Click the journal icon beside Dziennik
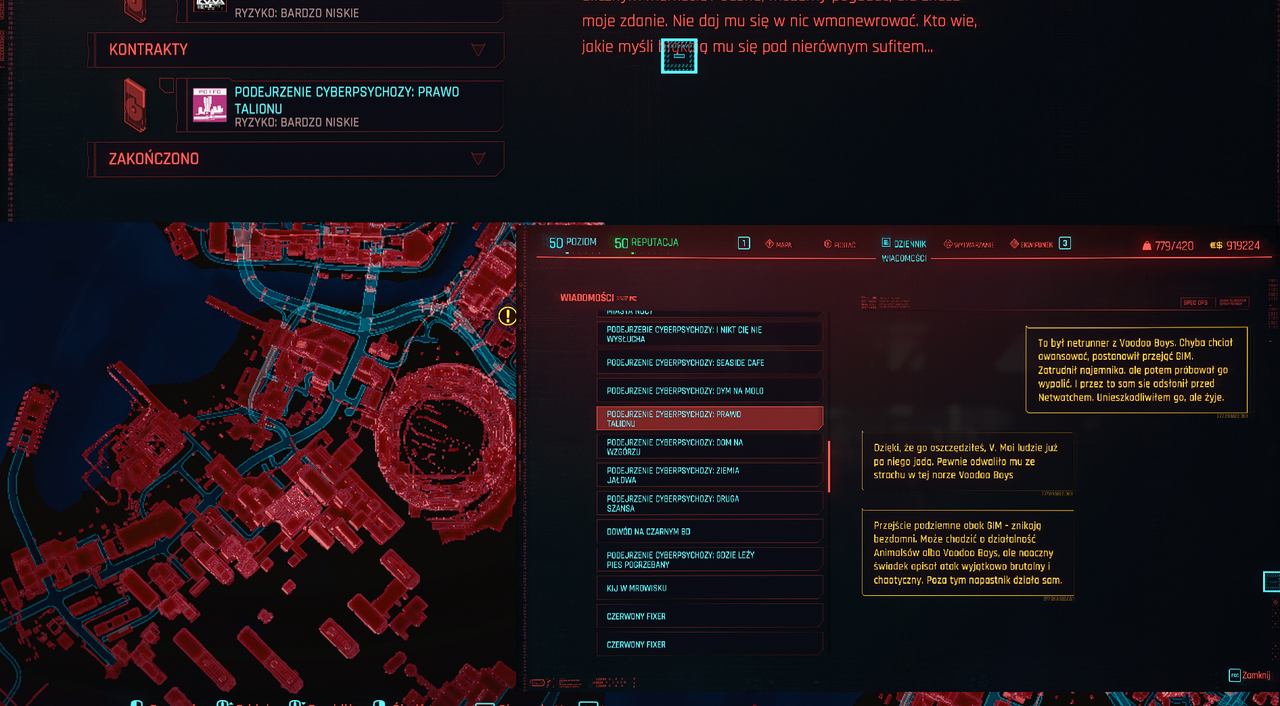This screenshot has width=1280, height=706. [886, 243]
